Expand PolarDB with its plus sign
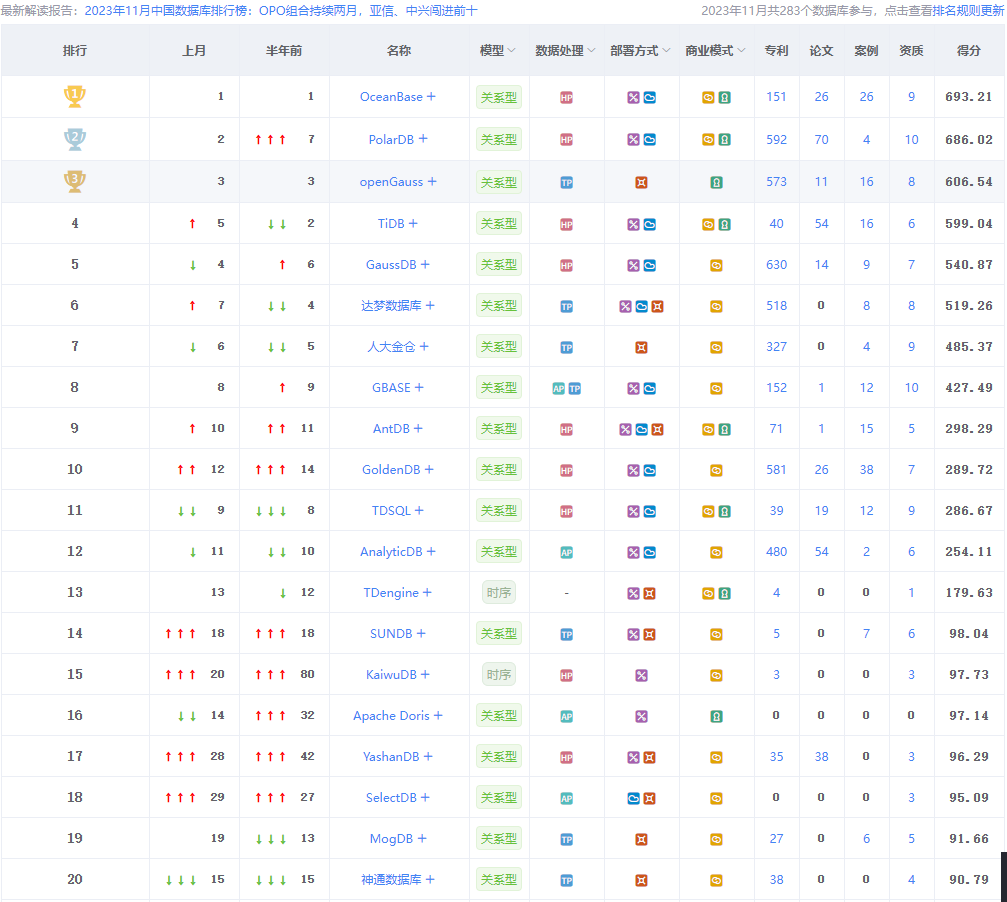The width and height of the screenshot is (1007, 902). pos(423,139)
